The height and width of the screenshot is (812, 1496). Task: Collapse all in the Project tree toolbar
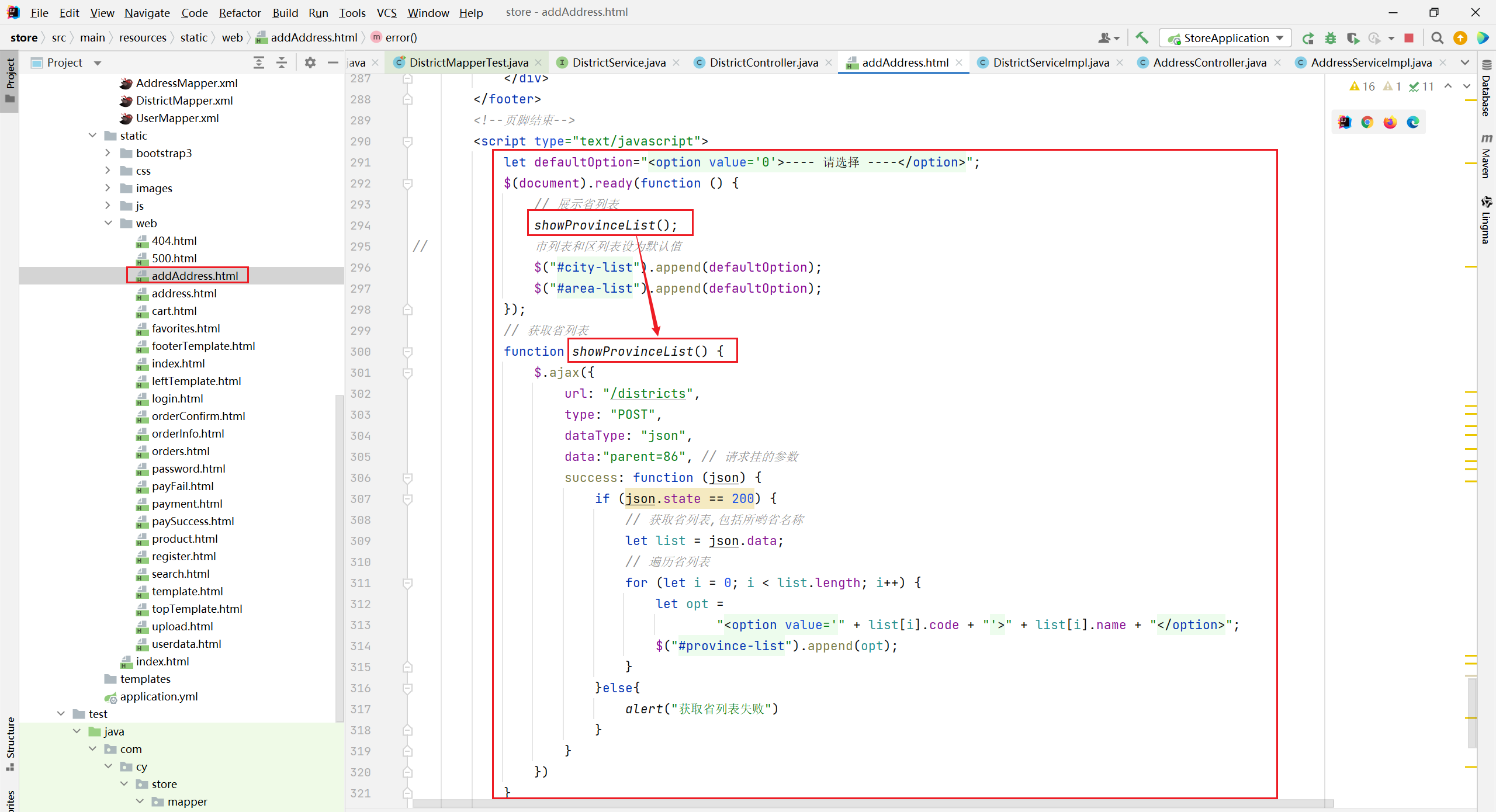tap(282, 63)
